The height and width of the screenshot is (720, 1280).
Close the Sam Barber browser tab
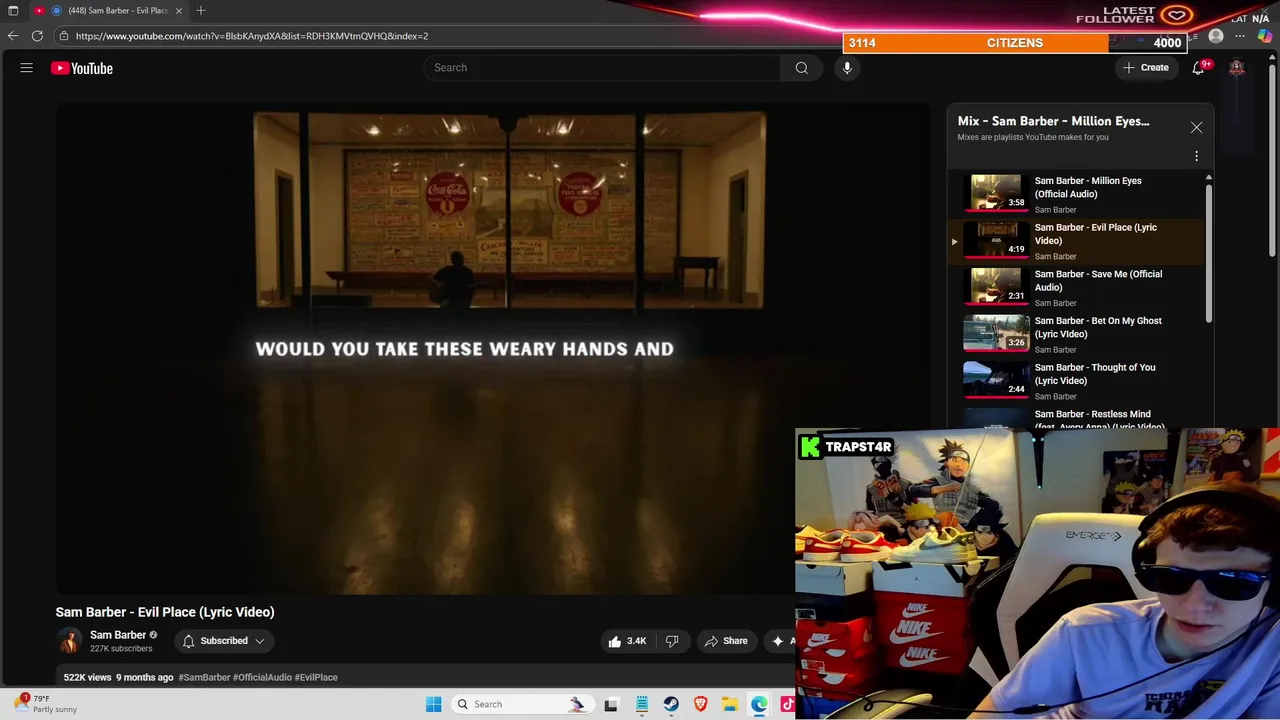pyautogui.click(x=179, y=11)
